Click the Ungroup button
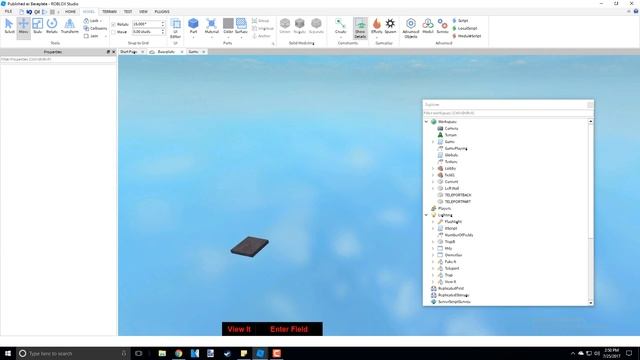The width and height of the screenshot is (640, 360). (263, 28)
